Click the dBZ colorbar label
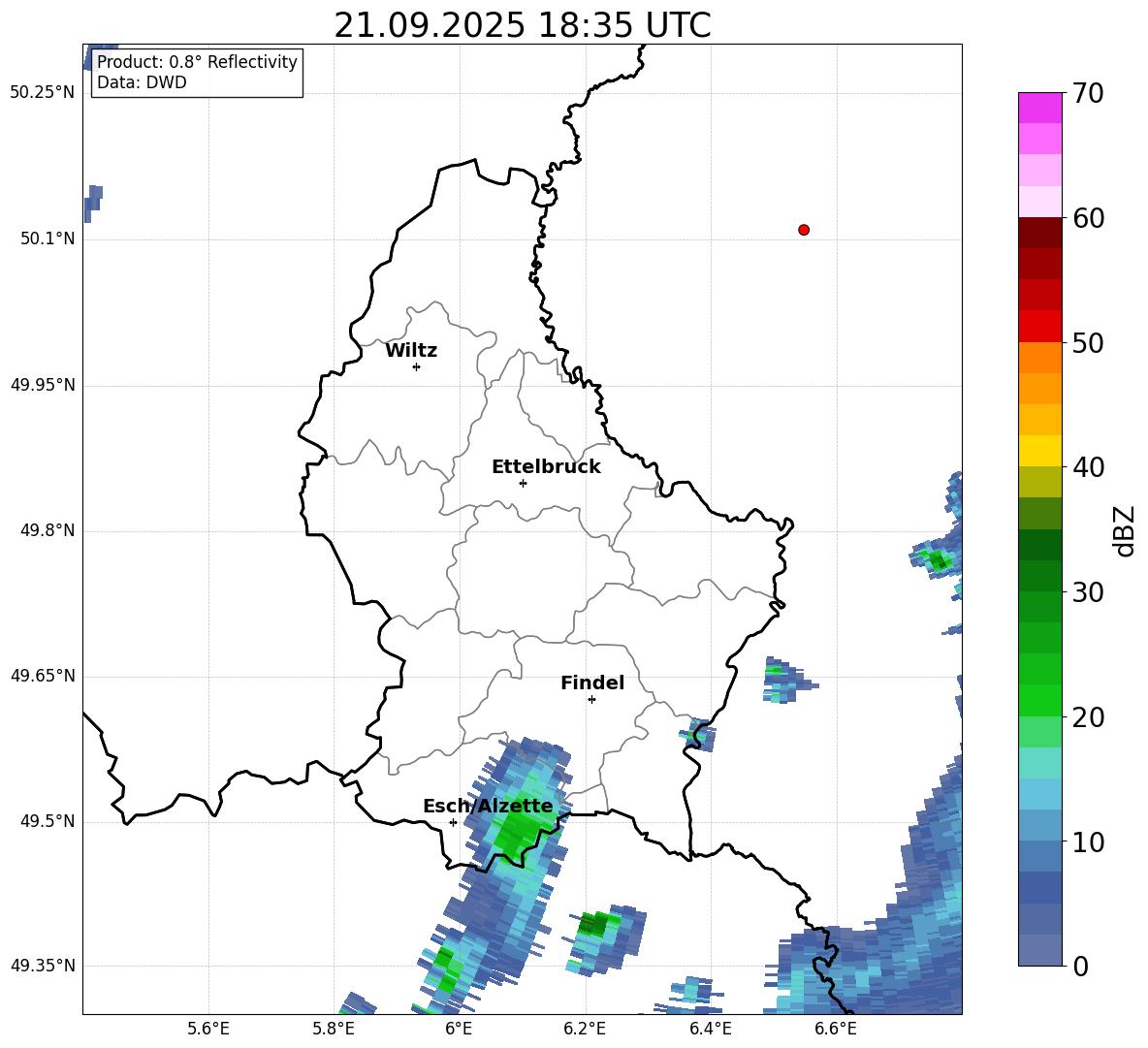The image size is (1148, 1048). [1126, 531]
